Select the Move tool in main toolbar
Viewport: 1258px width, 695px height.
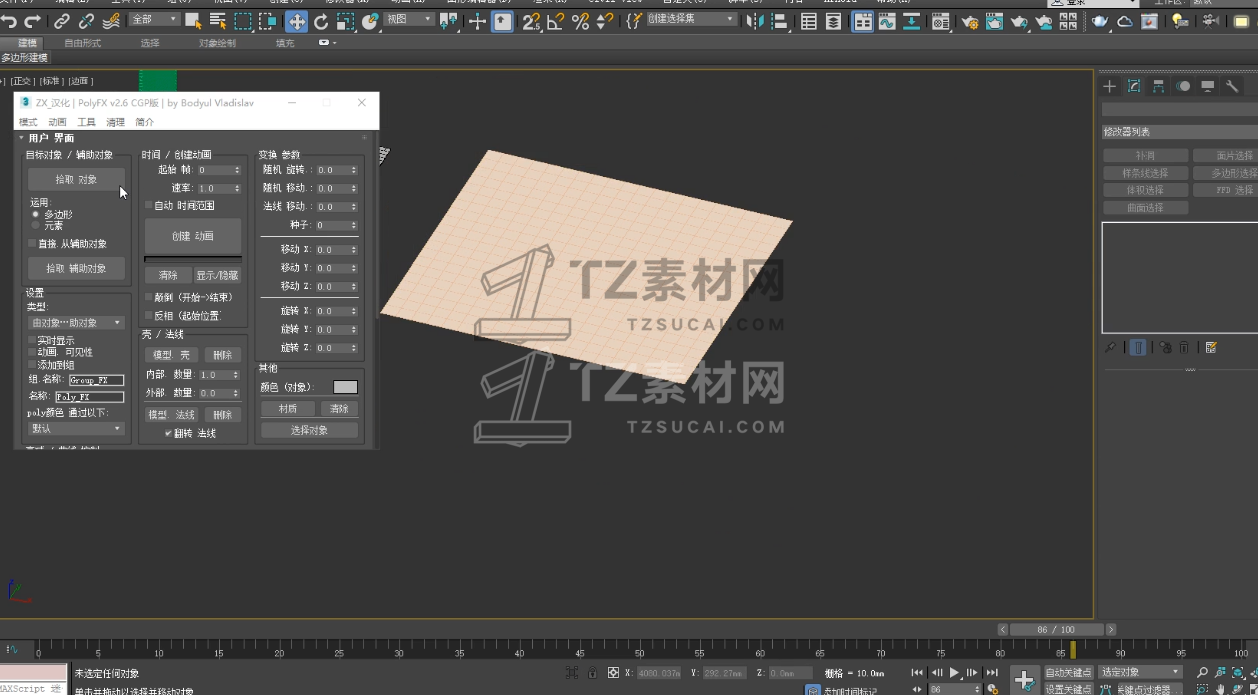pos(297,22)
